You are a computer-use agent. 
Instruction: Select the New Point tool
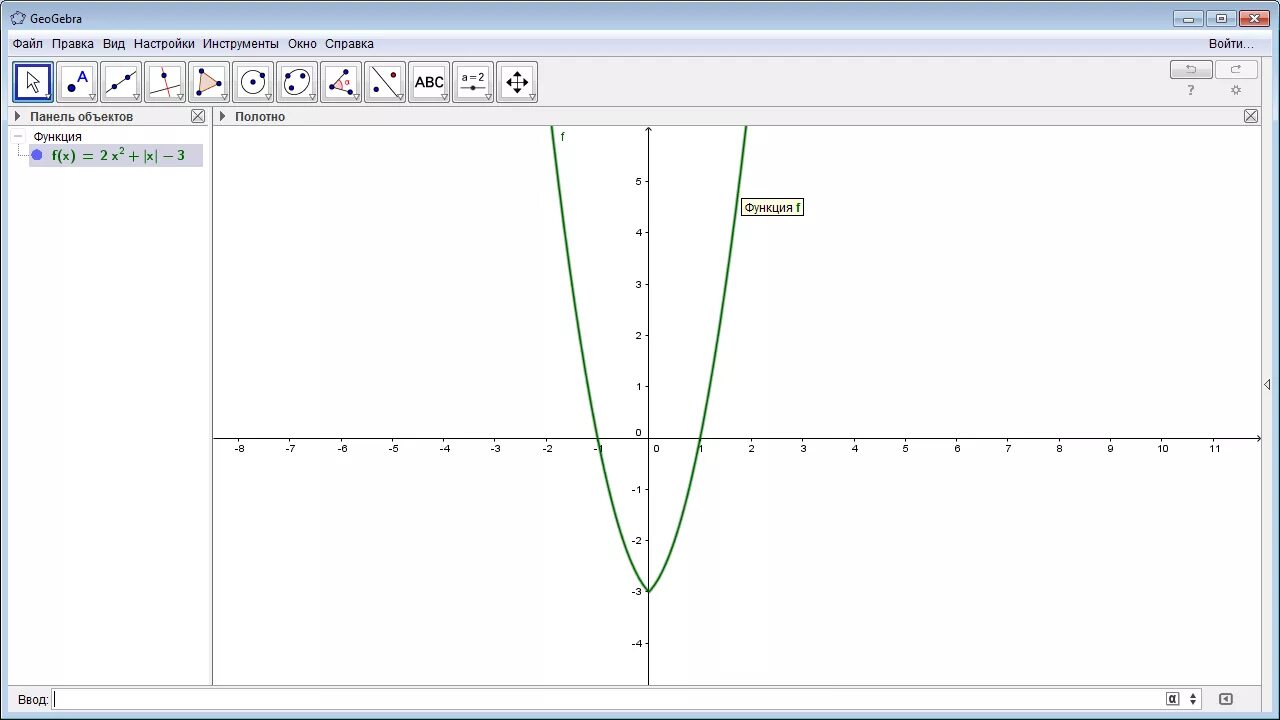click(x=77, y=82)
